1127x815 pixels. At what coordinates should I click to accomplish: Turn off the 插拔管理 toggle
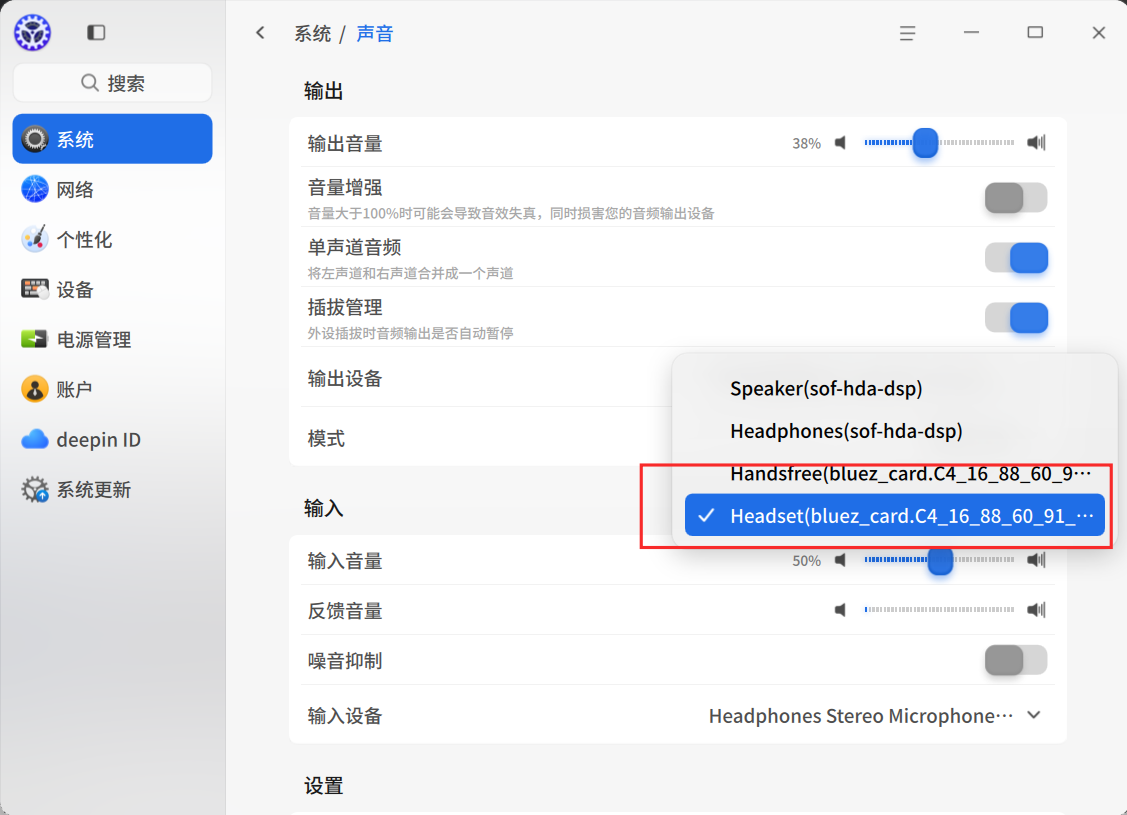(x=1016, y=318)
